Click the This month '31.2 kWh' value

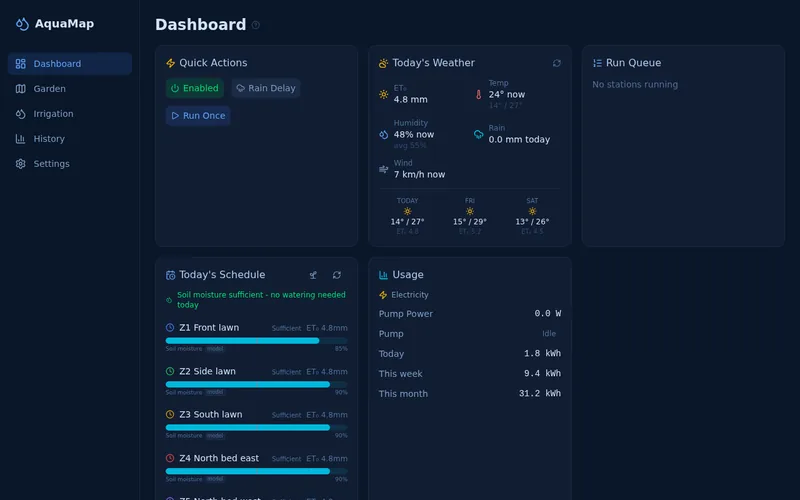[540, 393]
